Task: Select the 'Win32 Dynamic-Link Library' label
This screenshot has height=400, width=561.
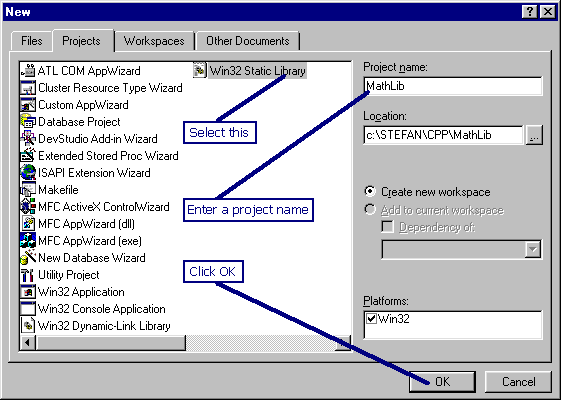Action: pyautogui.click(x=104, y=326)
